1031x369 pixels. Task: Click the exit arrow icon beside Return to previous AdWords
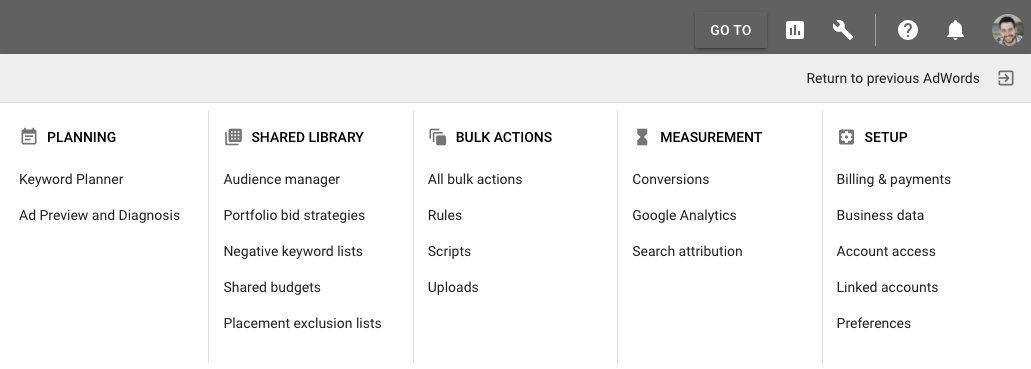[x=1005, y=78]
